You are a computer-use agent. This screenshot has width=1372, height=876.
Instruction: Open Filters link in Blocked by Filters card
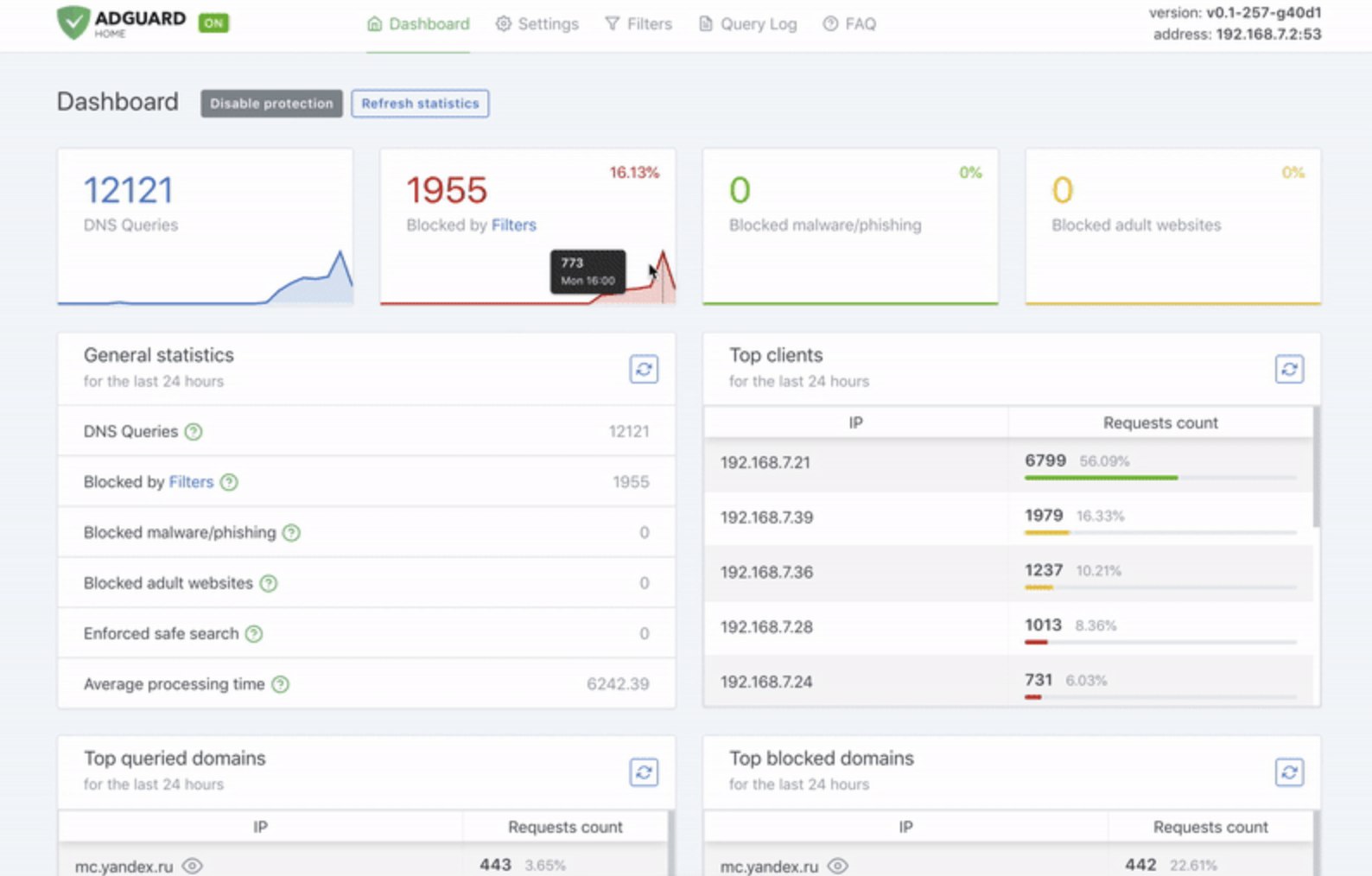click(x=514, y=225)
